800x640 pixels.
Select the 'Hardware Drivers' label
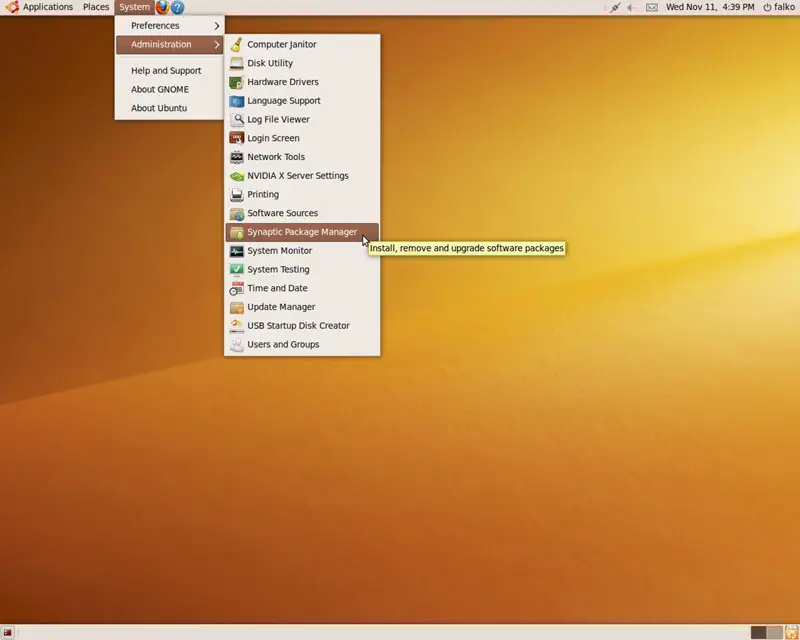tap(283, 82)
